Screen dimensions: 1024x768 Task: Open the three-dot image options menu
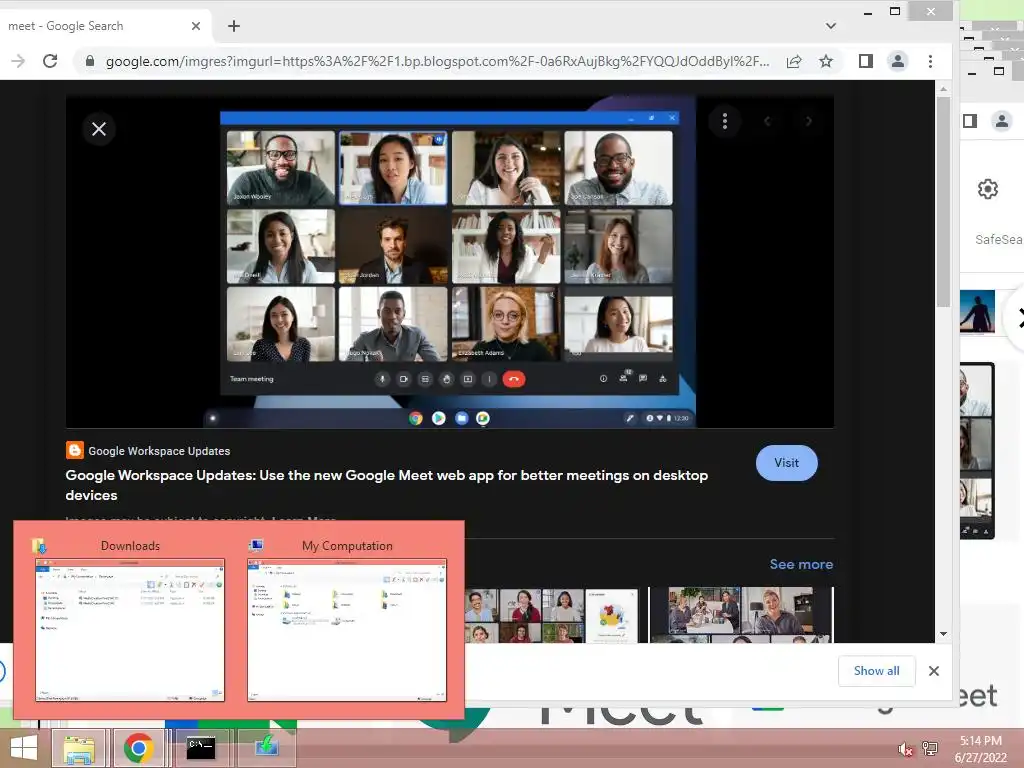(724, 121)
